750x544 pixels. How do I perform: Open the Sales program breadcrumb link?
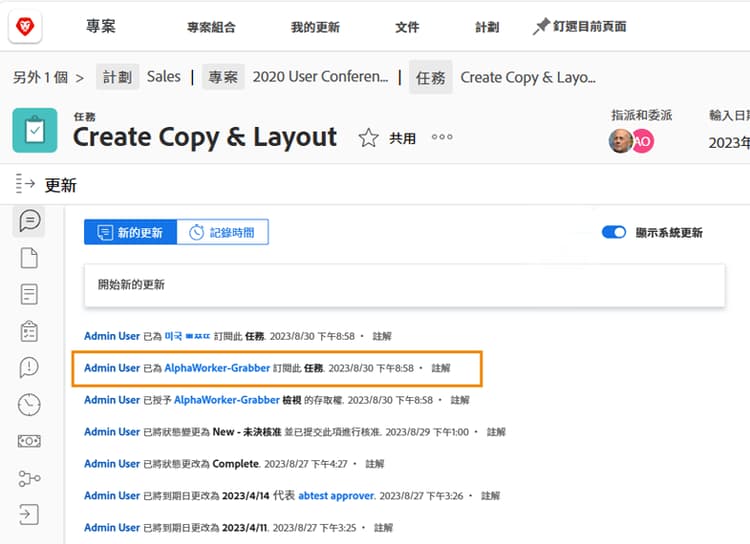(x=164, y=77)
